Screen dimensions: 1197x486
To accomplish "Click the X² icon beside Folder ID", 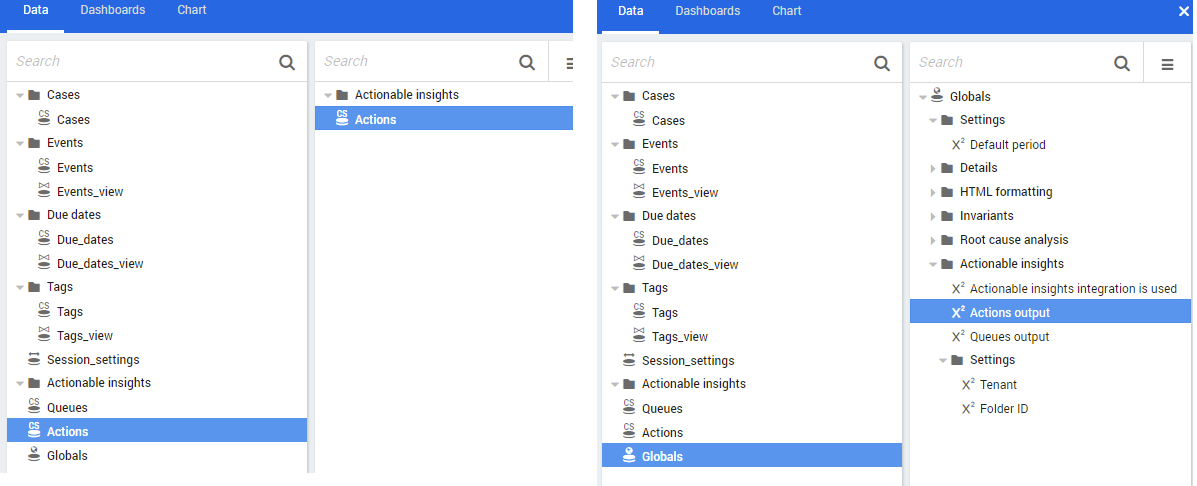I will click(x=967, y=408).
